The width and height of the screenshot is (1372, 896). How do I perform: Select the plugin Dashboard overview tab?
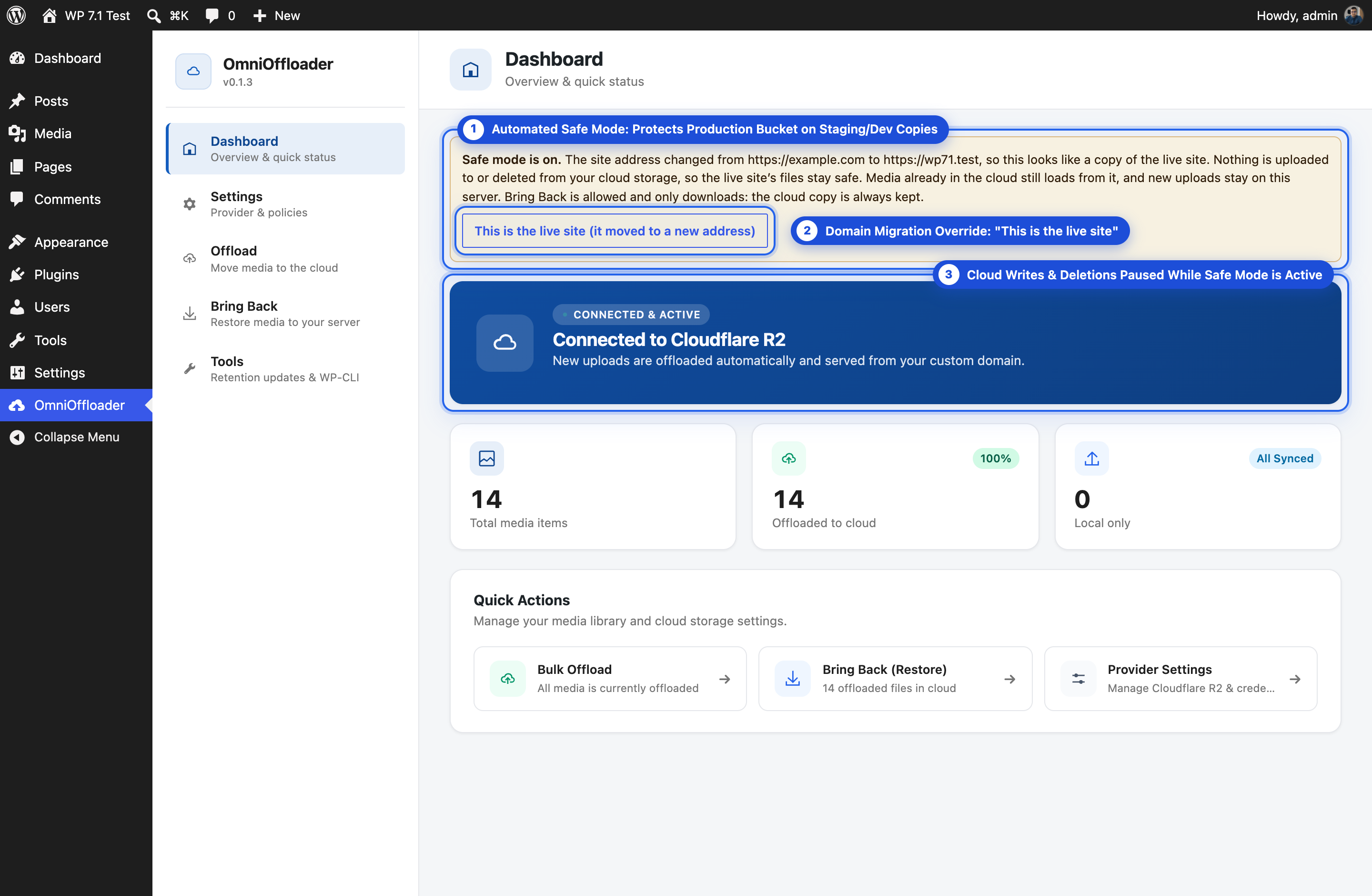click(x=285, y=149)
